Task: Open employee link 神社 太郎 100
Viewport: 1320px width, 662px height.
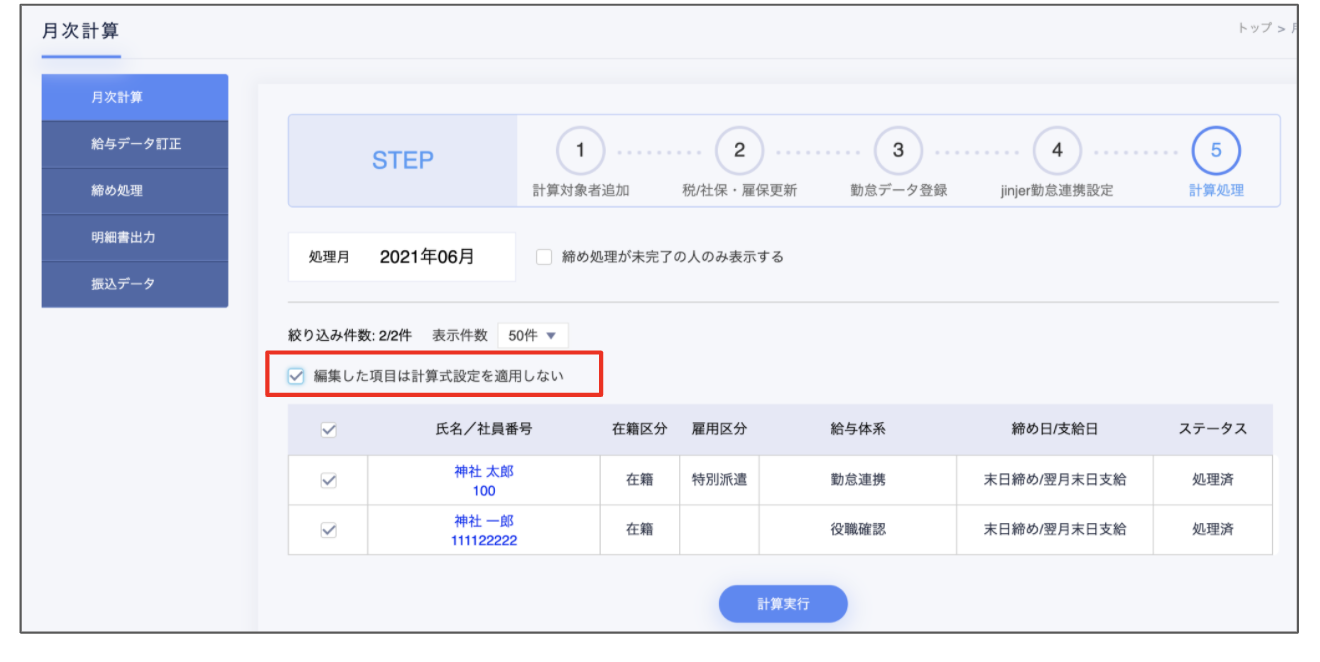Action: 484,471
